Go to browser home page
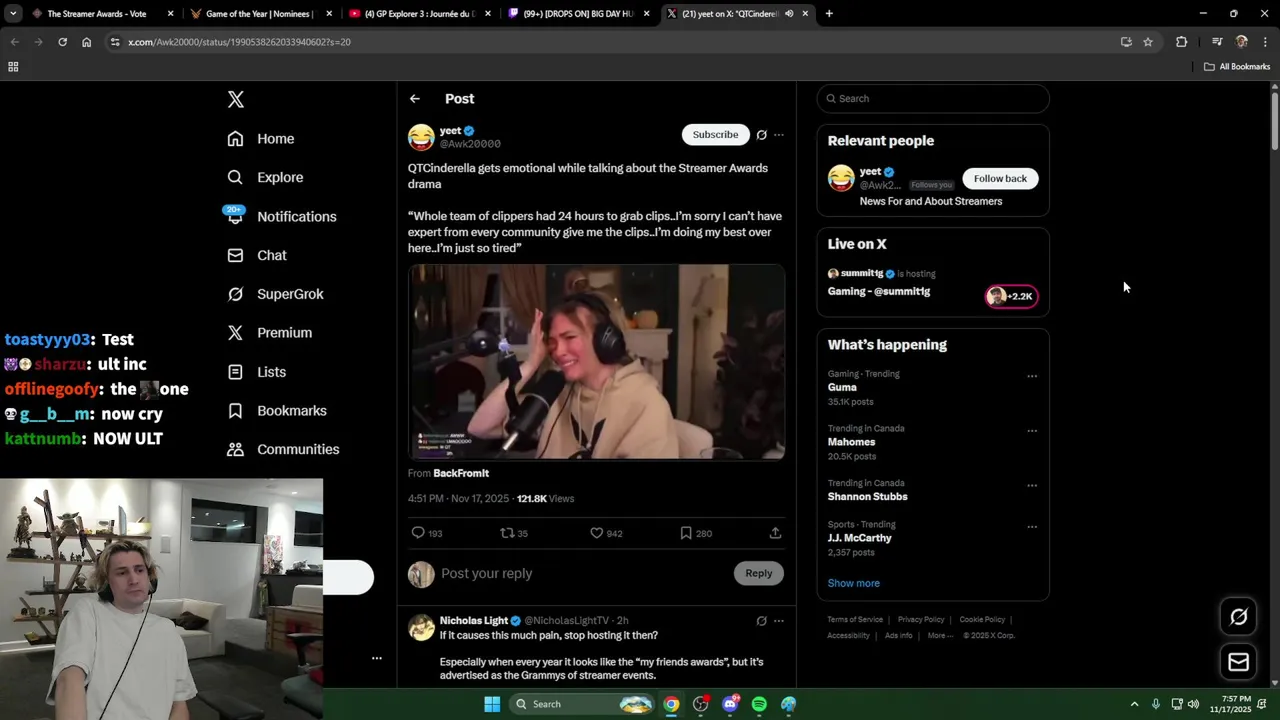This screenshot has width=1280, height=720. click(86, 42)
